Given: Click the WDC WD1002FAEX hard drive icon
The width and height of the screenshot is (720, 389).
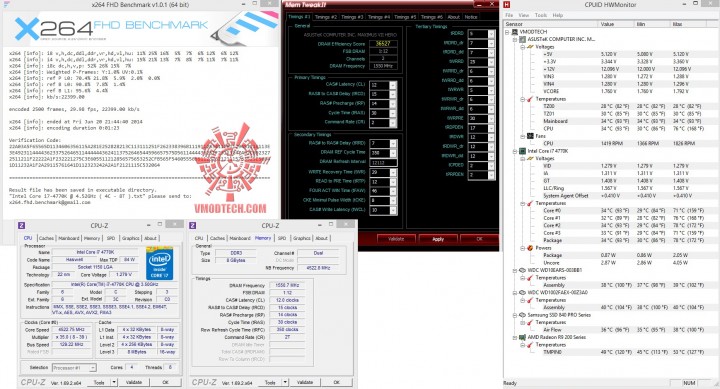Looking at the screenshot, I should click(522, 292).
